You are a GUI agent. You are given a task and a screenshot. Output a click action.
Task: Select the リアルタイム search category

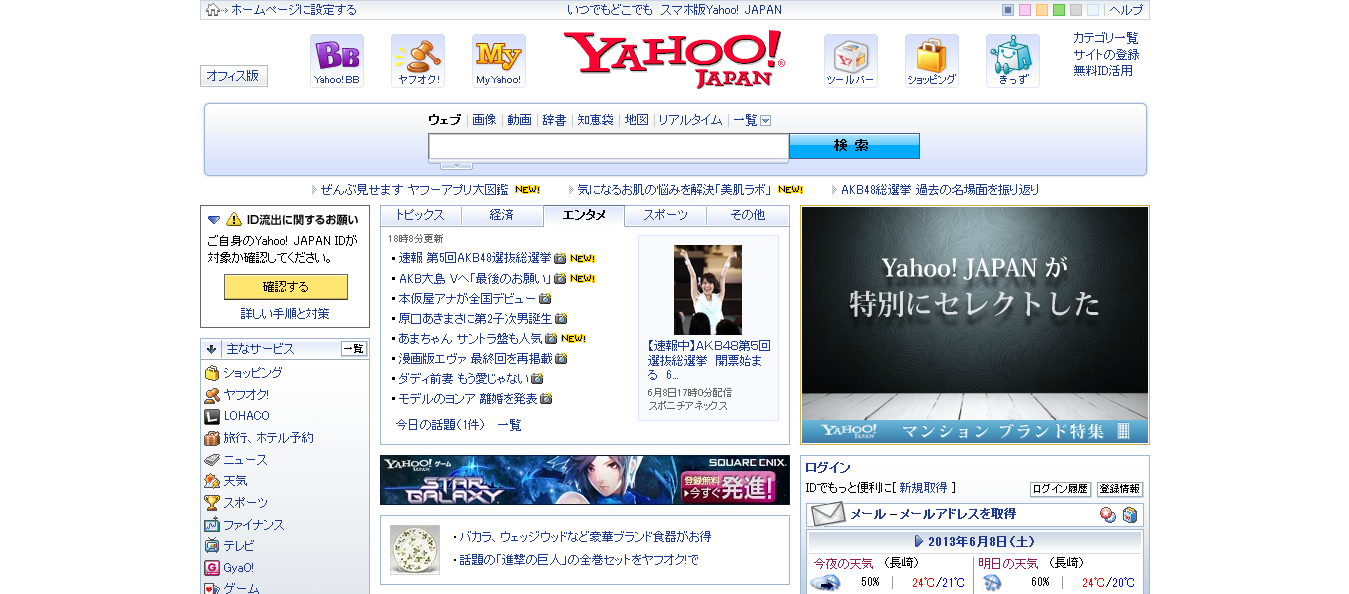tap(690, 120)
